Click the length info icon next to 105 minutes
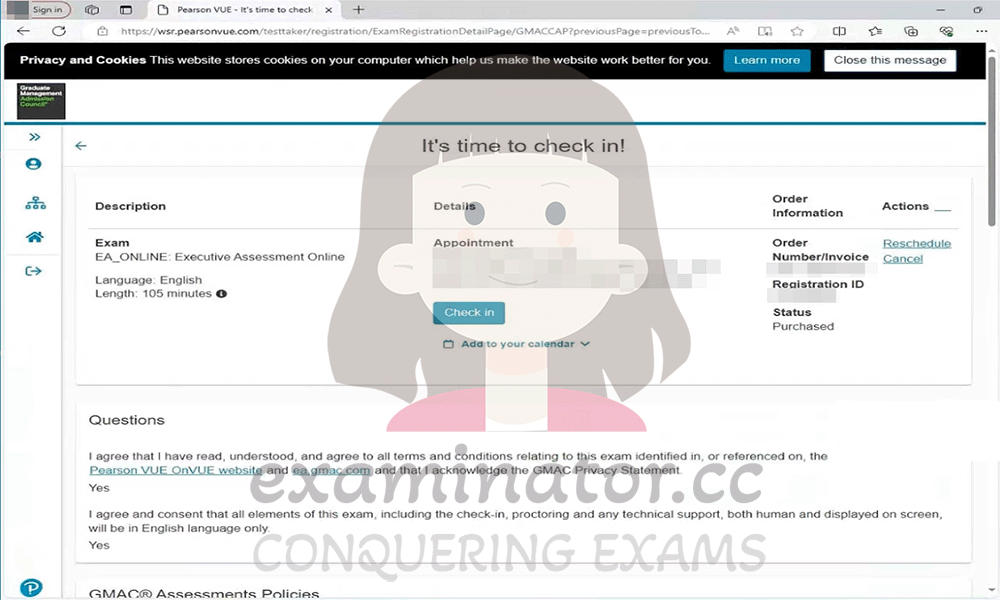This screenshot has width=1000, height=600. tap(221, 294)
